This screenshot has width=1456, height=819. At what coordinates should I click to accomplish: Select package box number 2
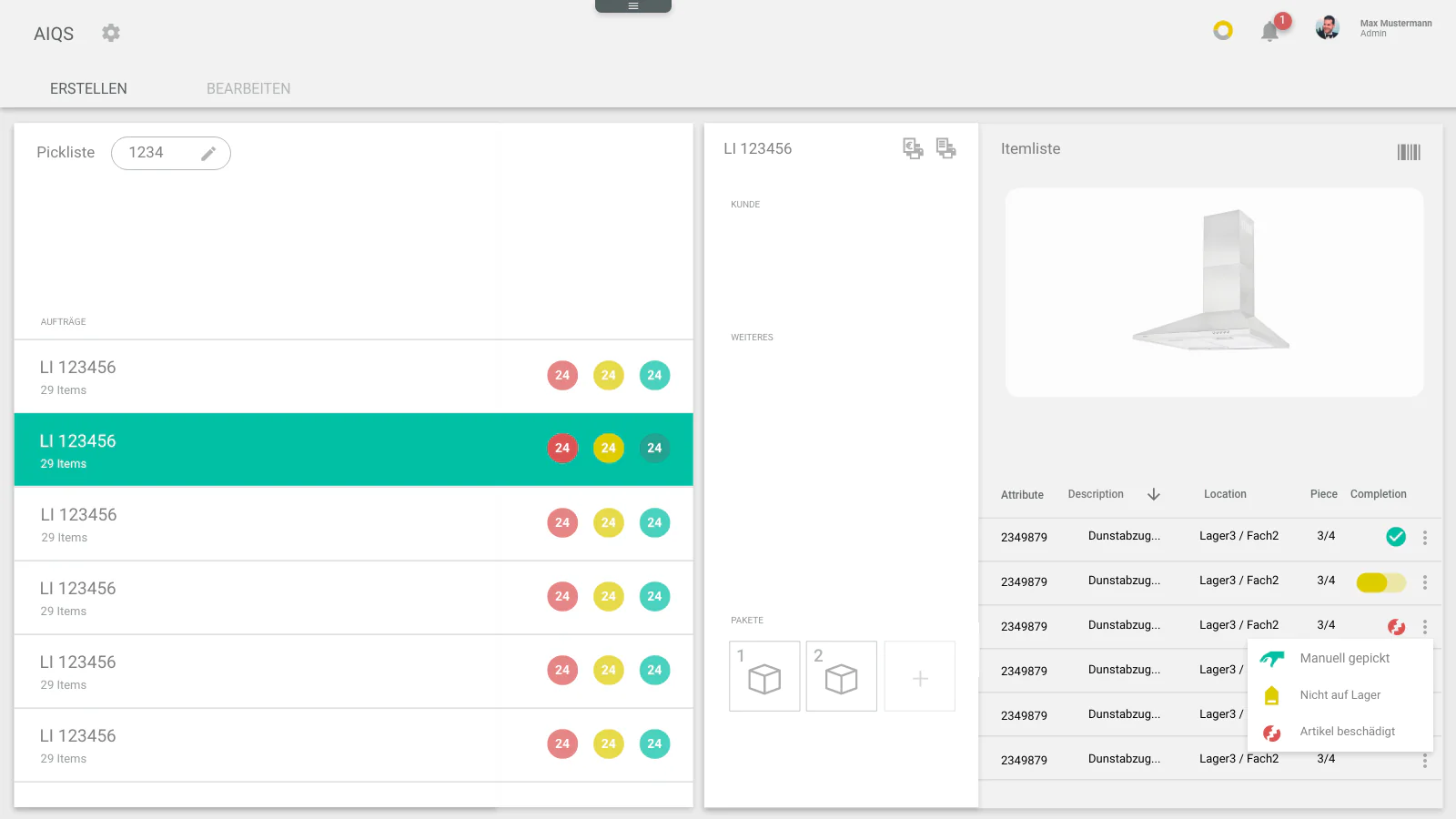pyautogui.click(x=842, y=676)
